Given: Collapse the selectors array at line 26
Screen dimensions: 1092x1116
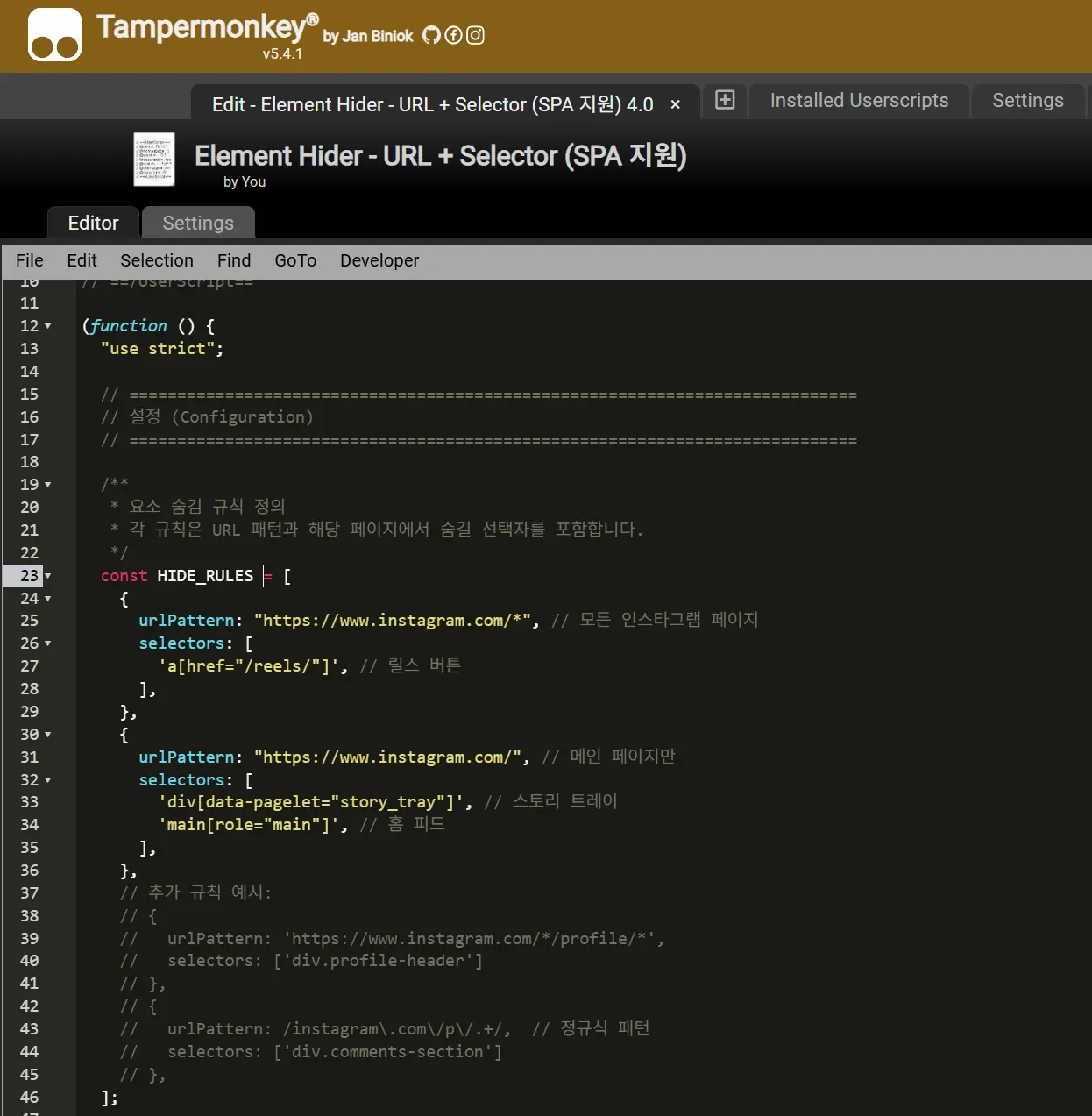Looking at the screenshot, I should [48, 643].
